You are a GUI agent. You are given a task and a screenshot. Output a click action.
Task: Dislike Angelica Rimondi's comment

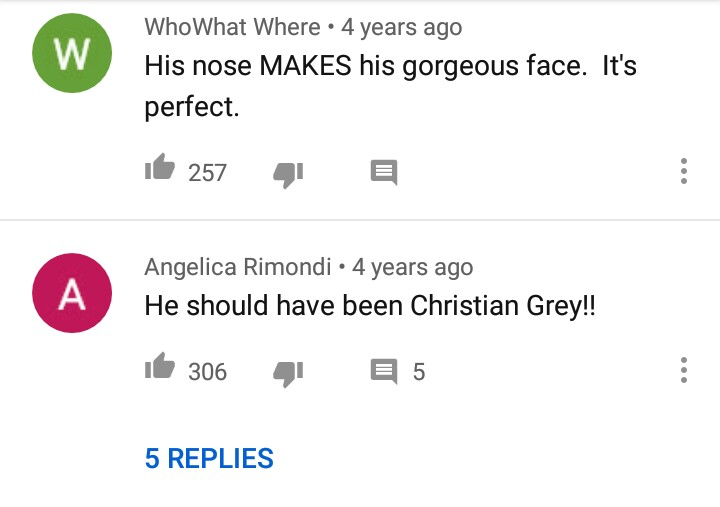click(288, 372)
